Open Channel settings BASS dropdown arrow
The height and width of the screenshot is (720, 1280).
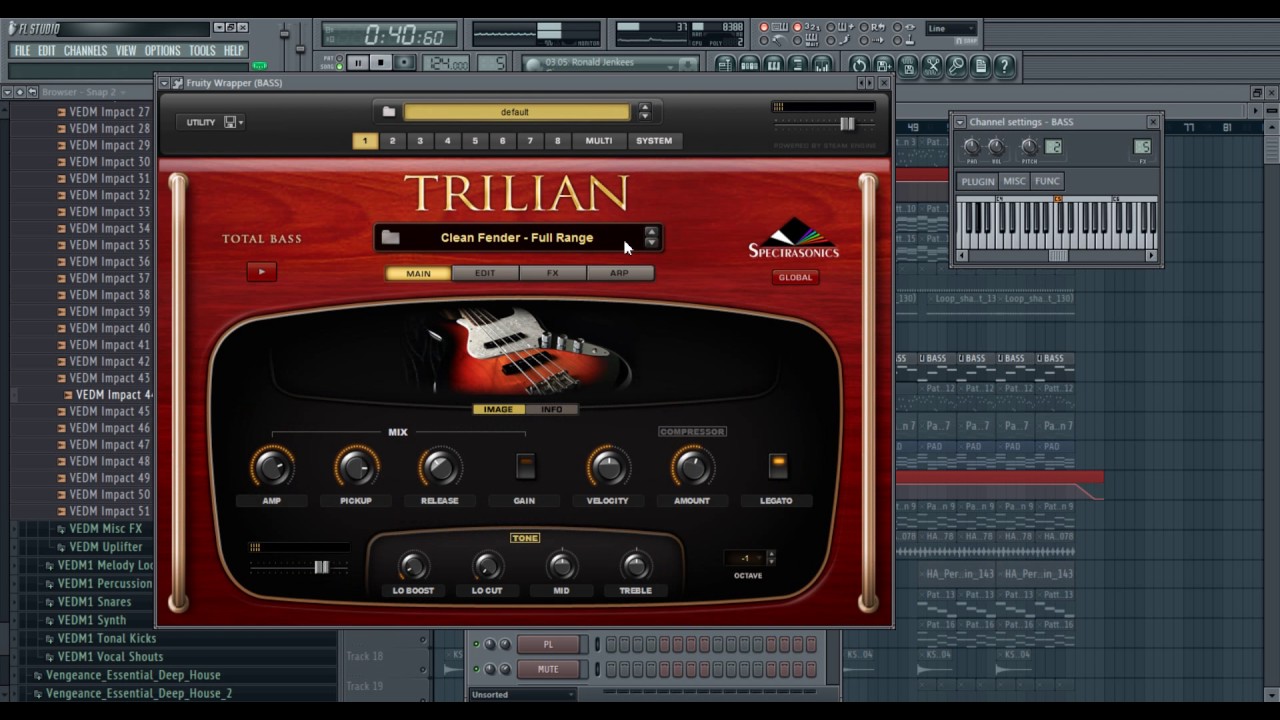point(960,122)
